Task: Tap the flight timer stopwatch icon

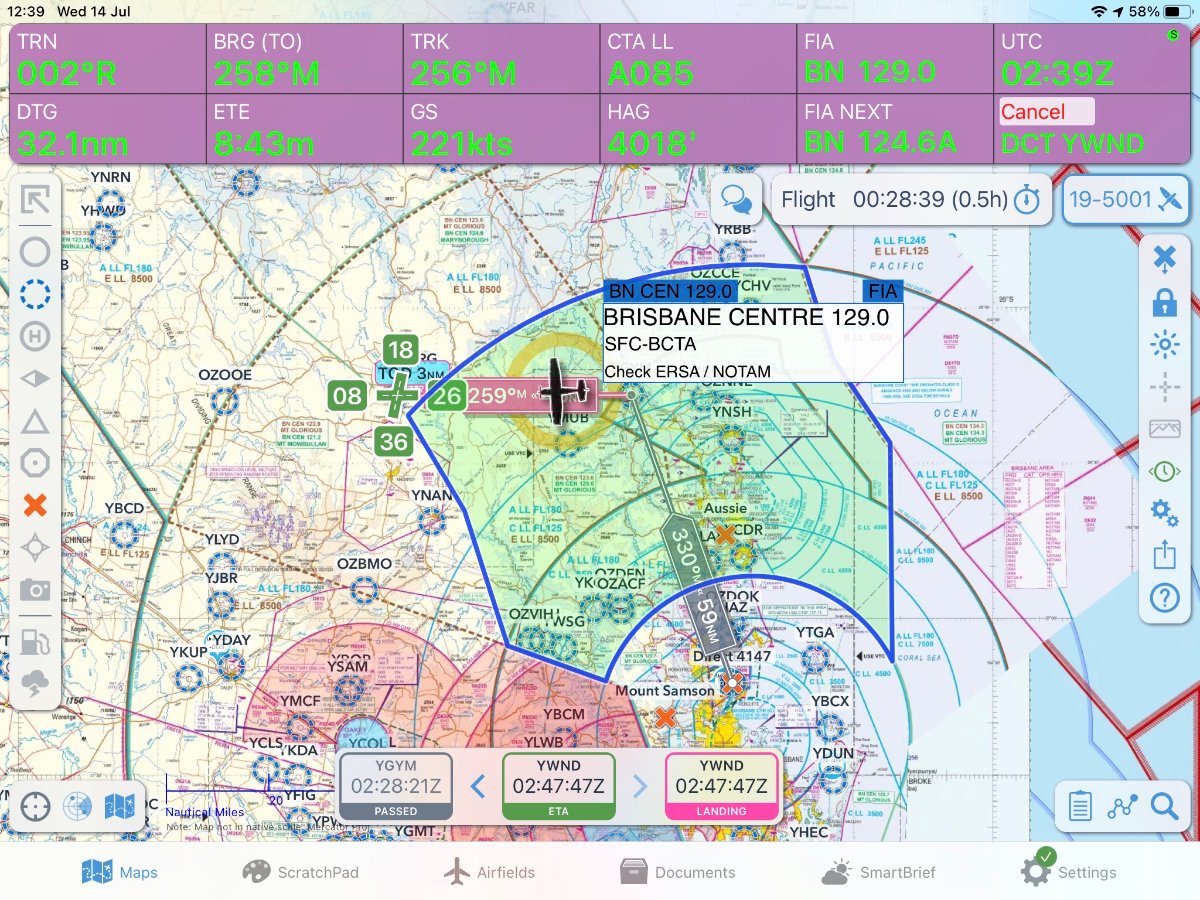Action: pos(1027,200)
